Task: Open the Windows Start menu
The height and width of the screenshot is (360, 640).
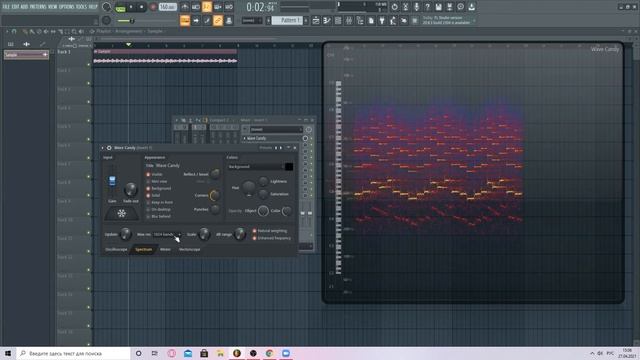Action: pyautogui.click(x=8, y=353)
